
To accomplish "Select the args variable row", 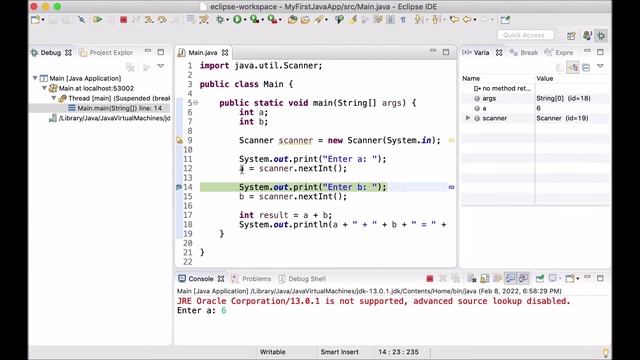I will pyautogui.click(x=535, y=98).
